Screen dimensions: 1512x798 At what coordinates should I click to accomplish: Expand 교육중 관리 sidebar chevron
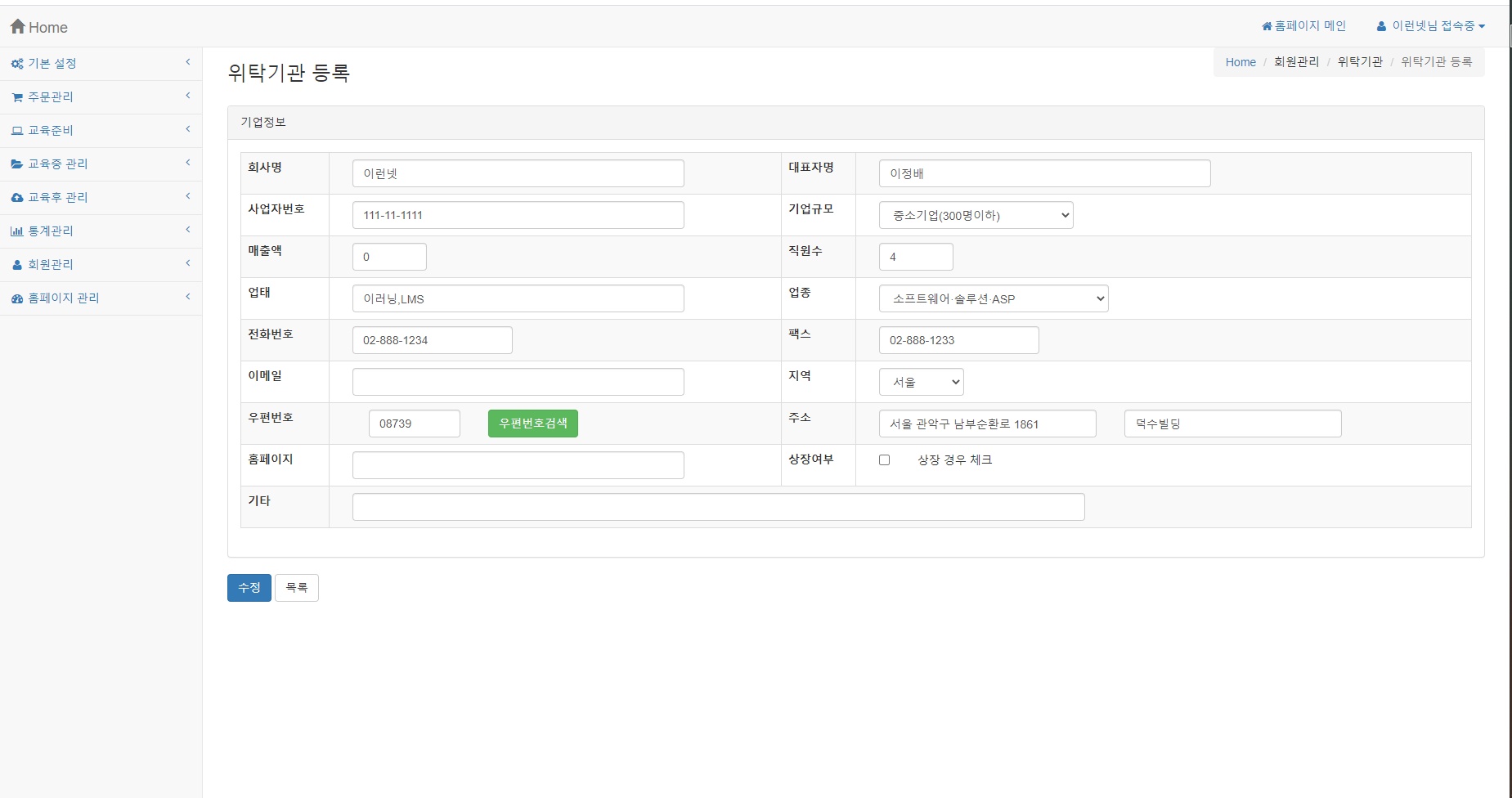(x=188, y=163)
